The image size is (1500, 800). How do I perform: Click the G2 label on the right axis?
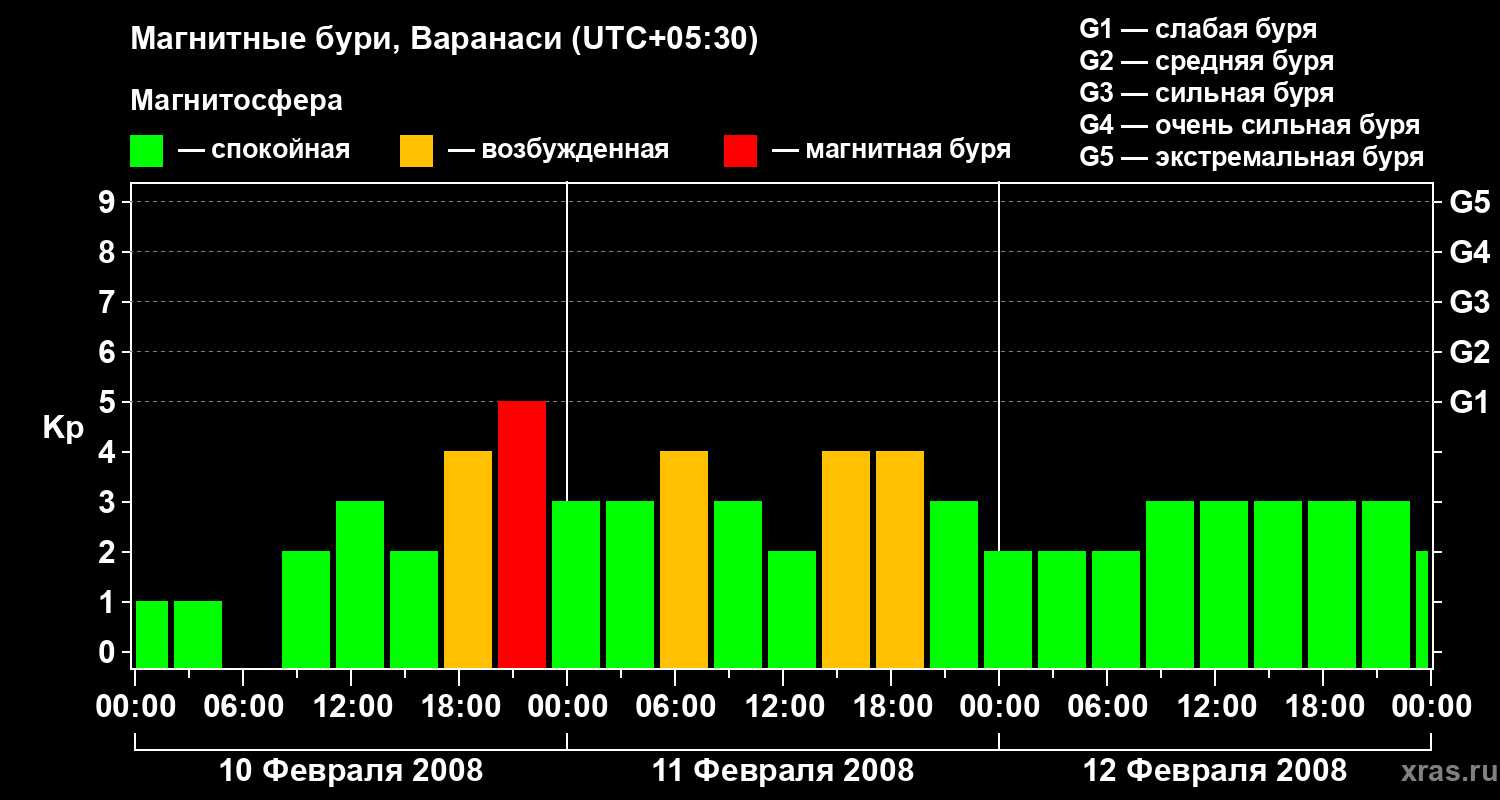[x=1470, y=352]
